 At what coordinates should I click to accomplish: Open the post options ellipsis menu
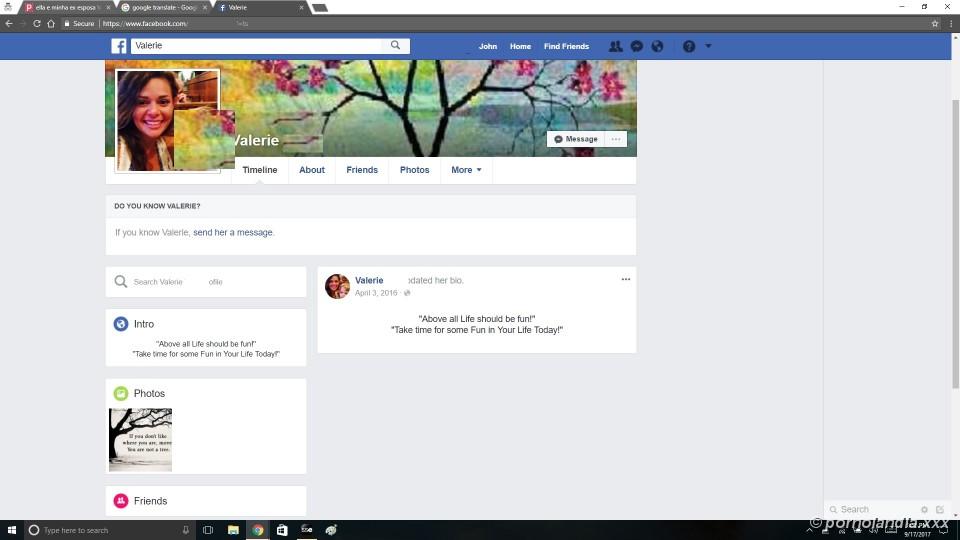[x=626, y=279]
